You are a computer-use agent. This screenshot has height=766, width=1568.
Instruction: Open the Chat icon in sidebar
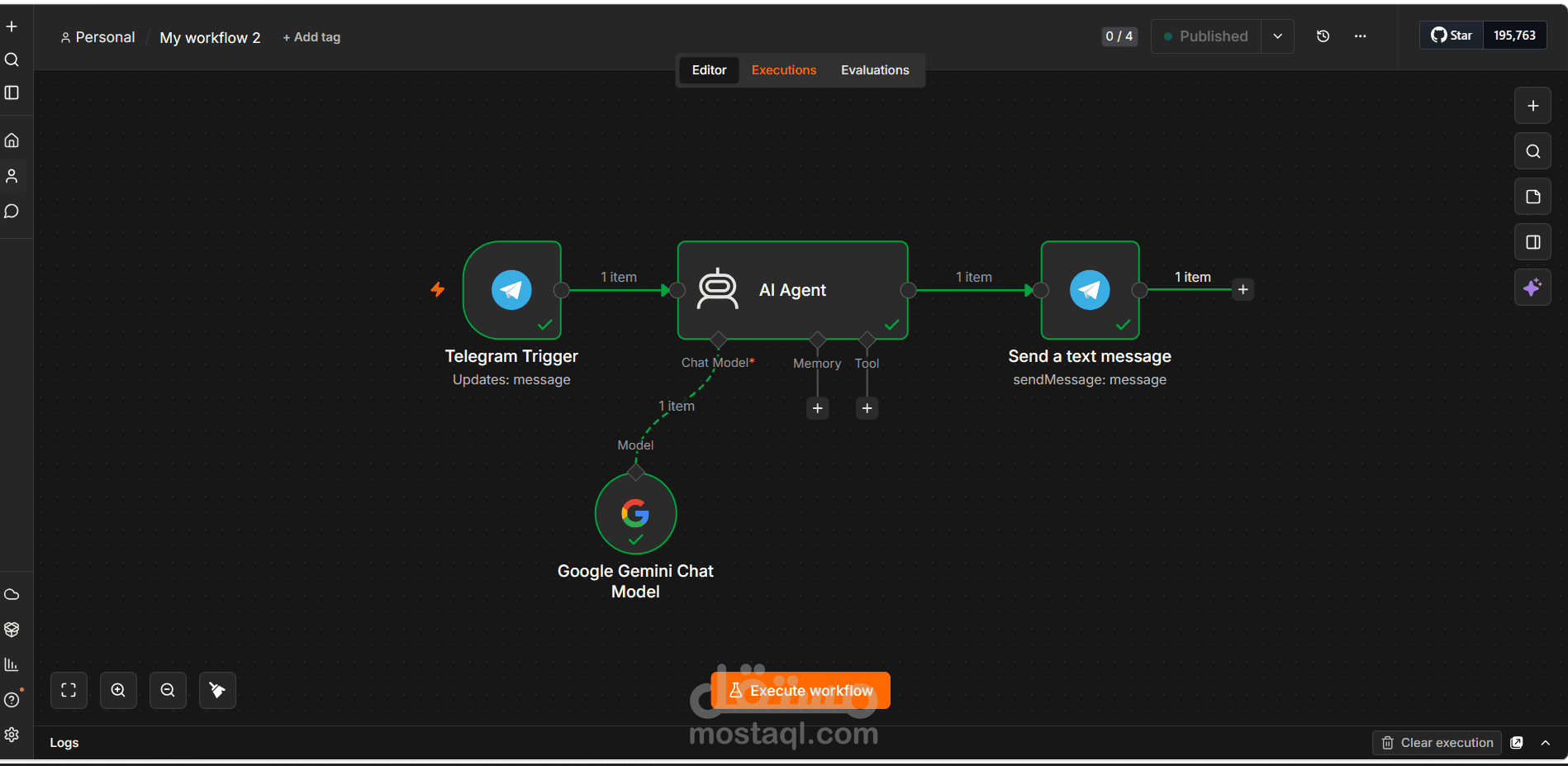[x=12, y=212]
